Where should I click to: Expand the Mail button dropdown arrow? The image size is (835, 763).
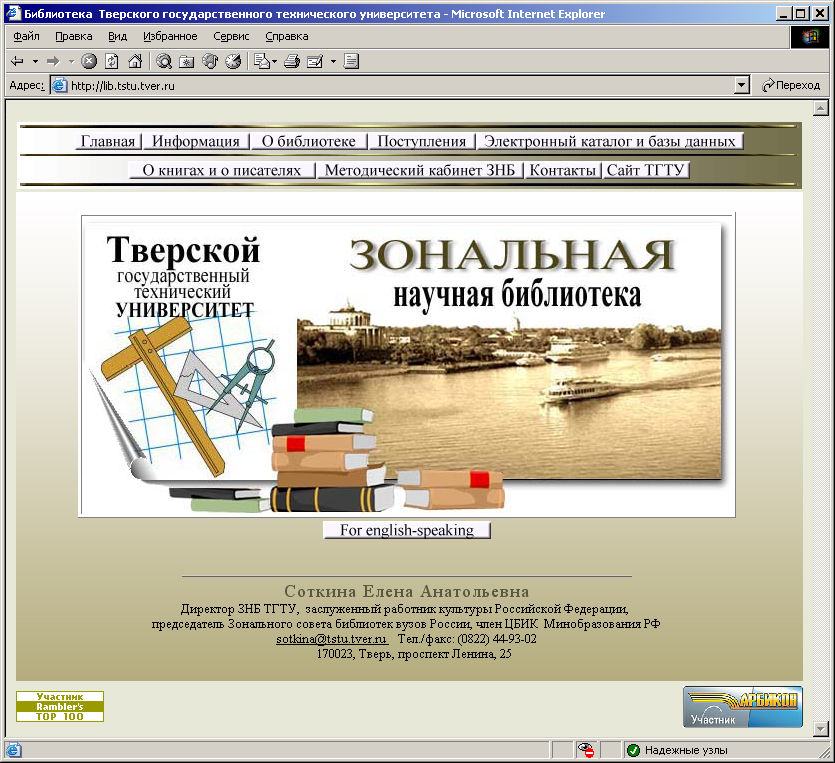point(274,61)
